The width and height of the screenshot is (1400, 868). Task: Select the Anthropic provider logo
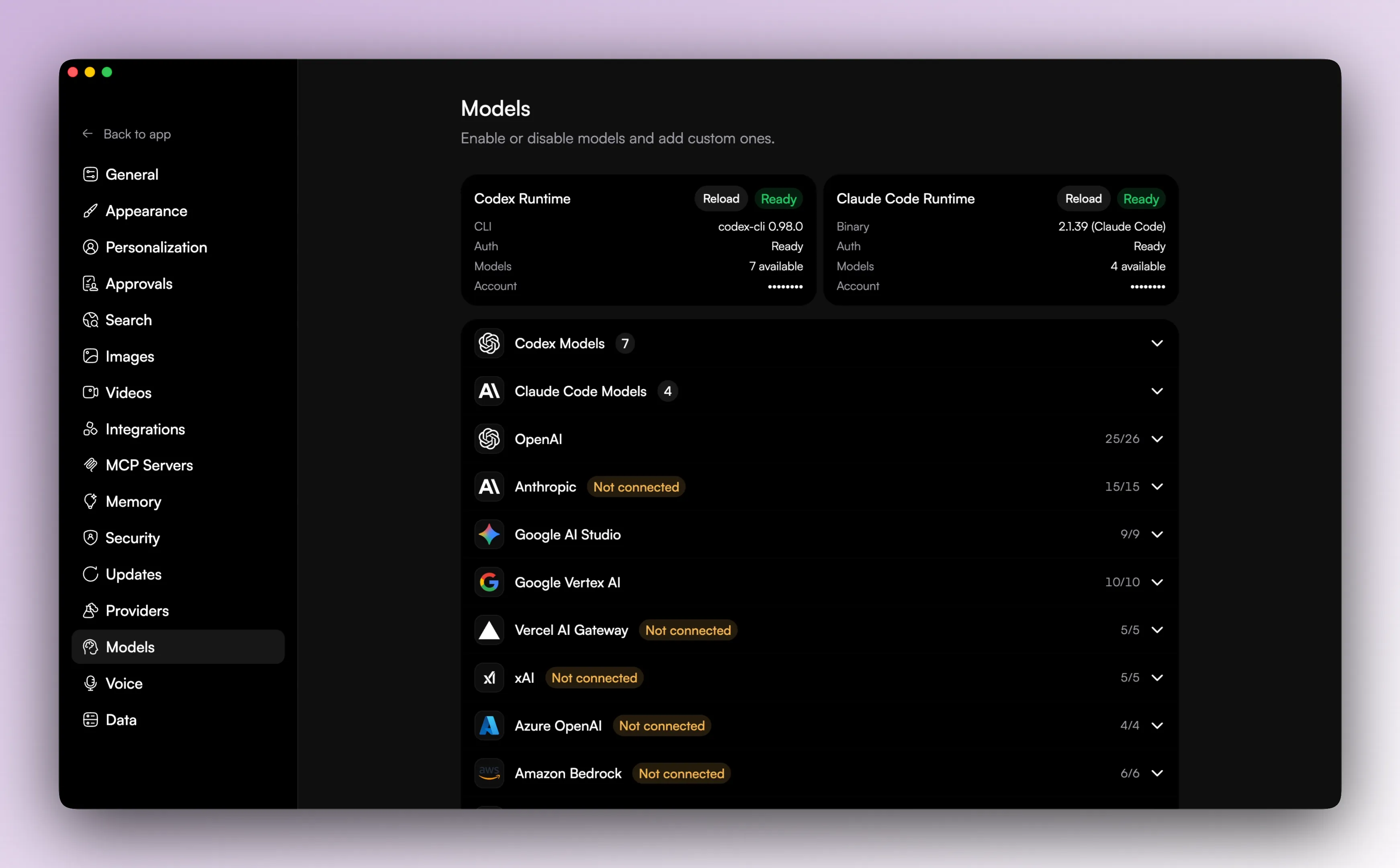pyautogui.click(x=489, y=486)
